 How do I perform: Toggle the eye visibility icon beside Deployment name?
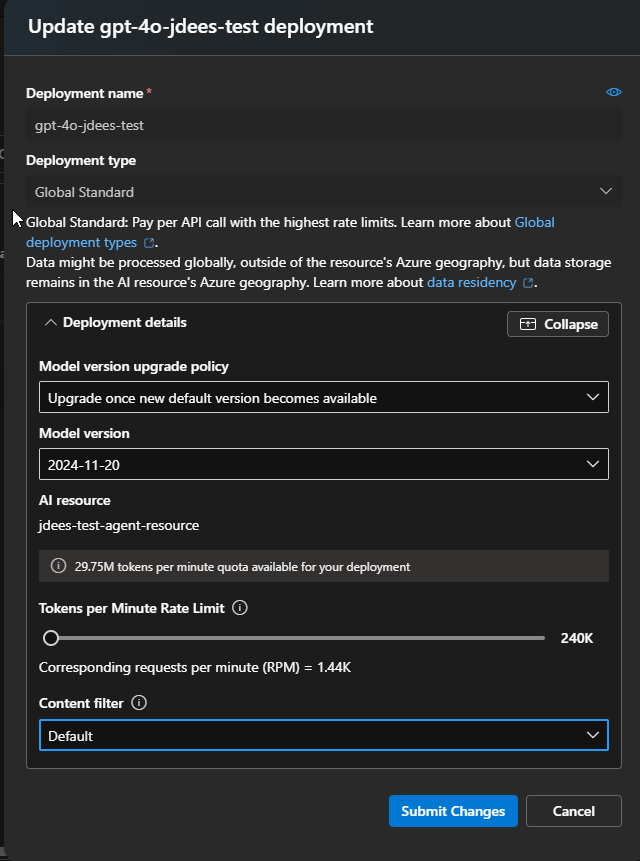click(x=613, y=92)
